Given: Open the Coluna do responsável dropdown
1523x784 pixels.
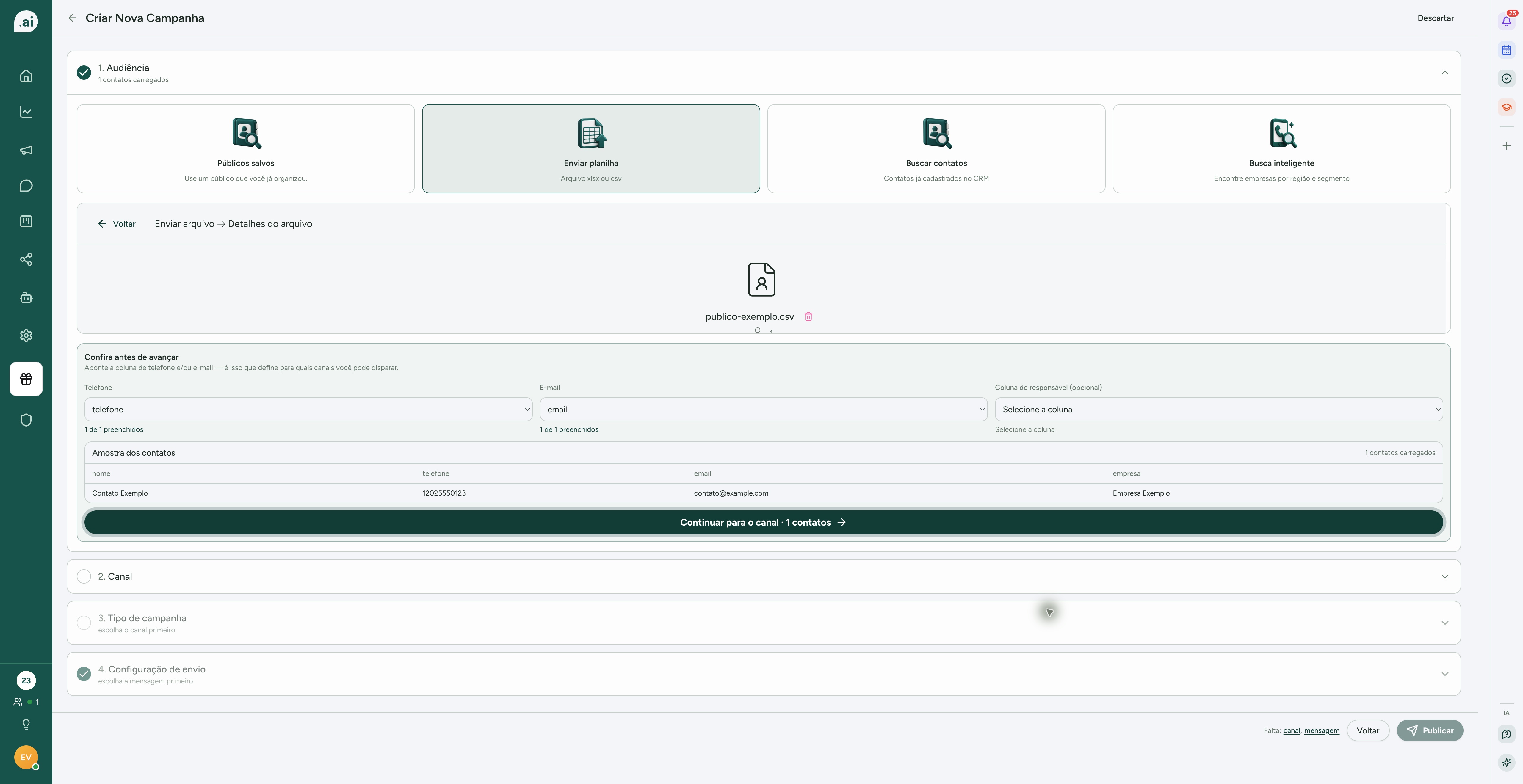Looking at the screenshot, I should [1218, 409].
